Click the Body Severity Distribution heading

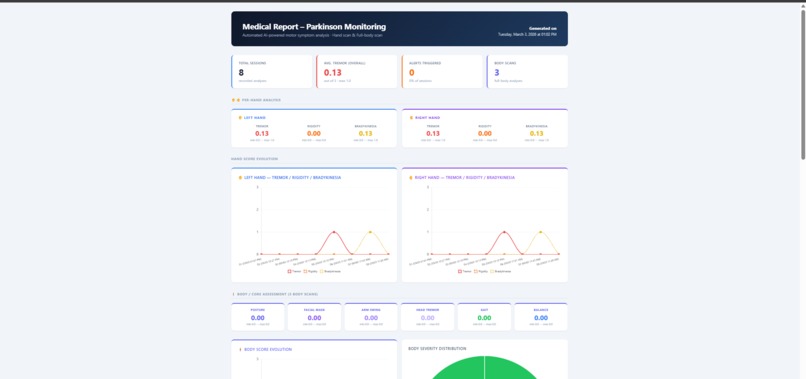(437, 349)
